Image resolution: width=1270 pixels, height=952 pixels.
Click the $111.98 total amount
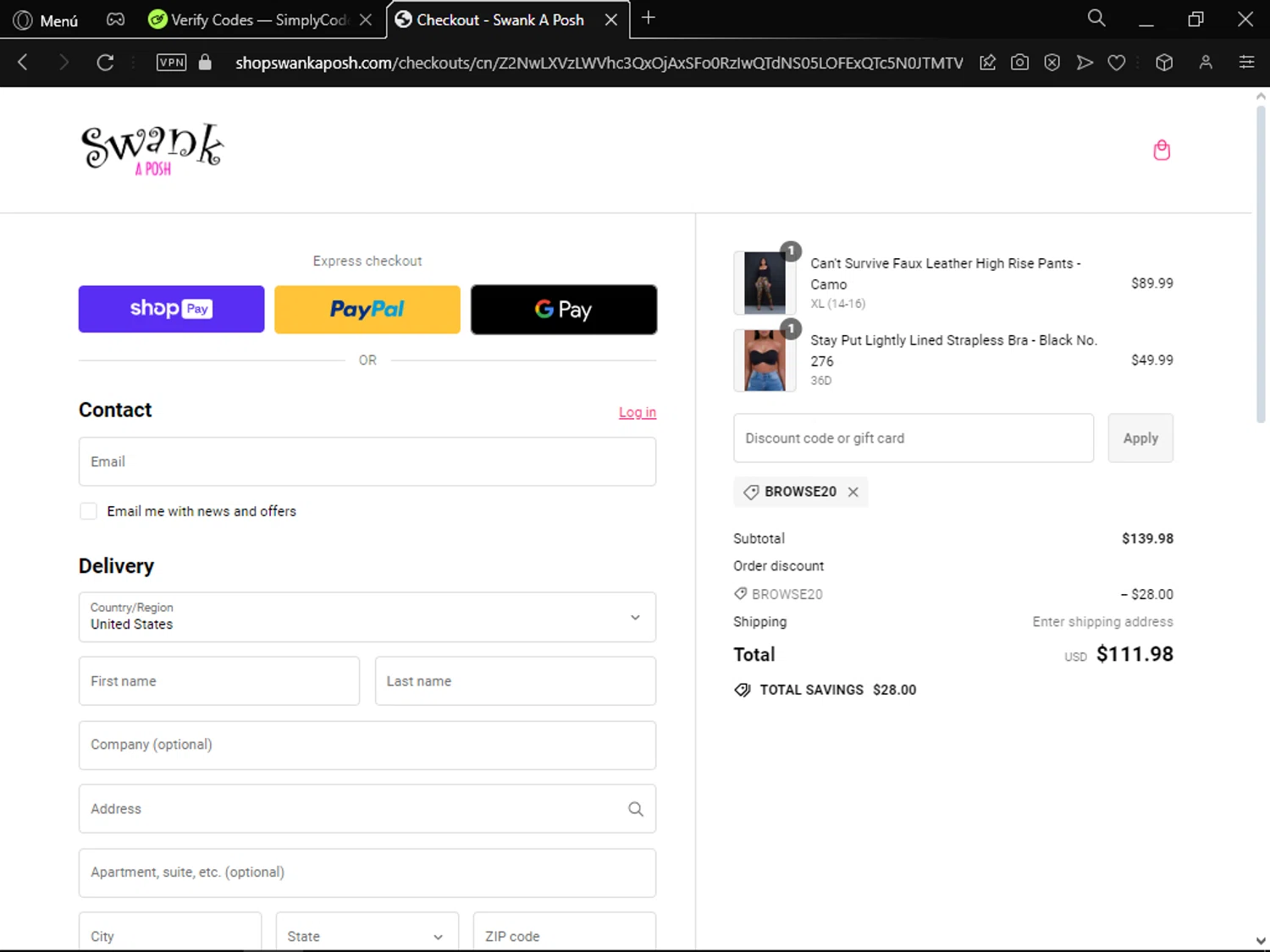click(x=1135, y=654)
